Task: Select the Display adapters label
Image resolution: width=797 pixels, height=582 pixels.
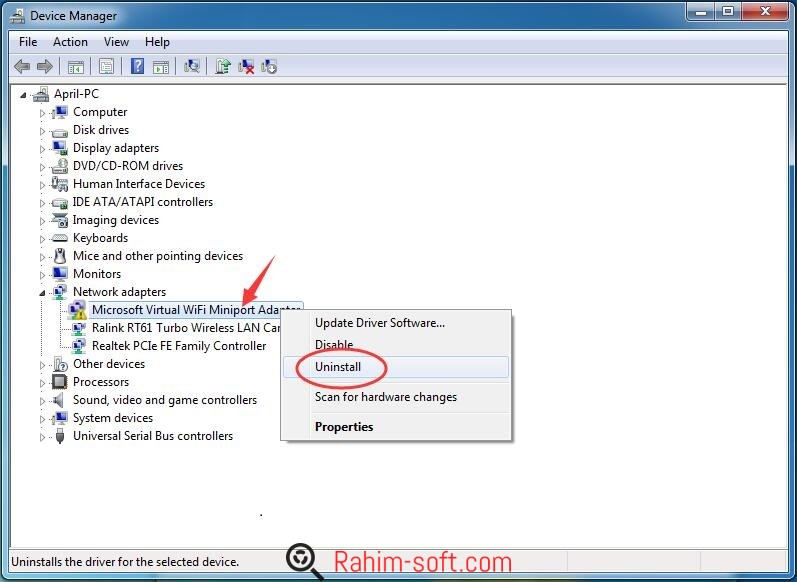Action: (116, 148)
